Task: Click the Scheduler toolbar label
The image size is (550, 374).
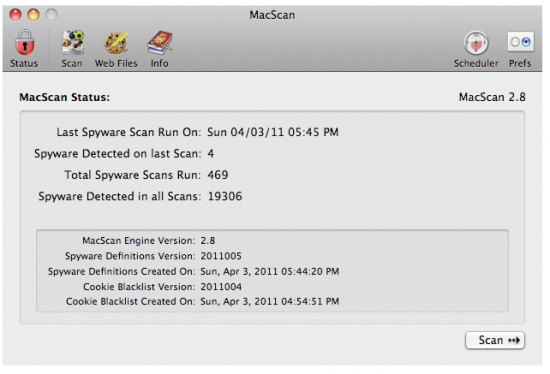Action: tap(476, 64)
